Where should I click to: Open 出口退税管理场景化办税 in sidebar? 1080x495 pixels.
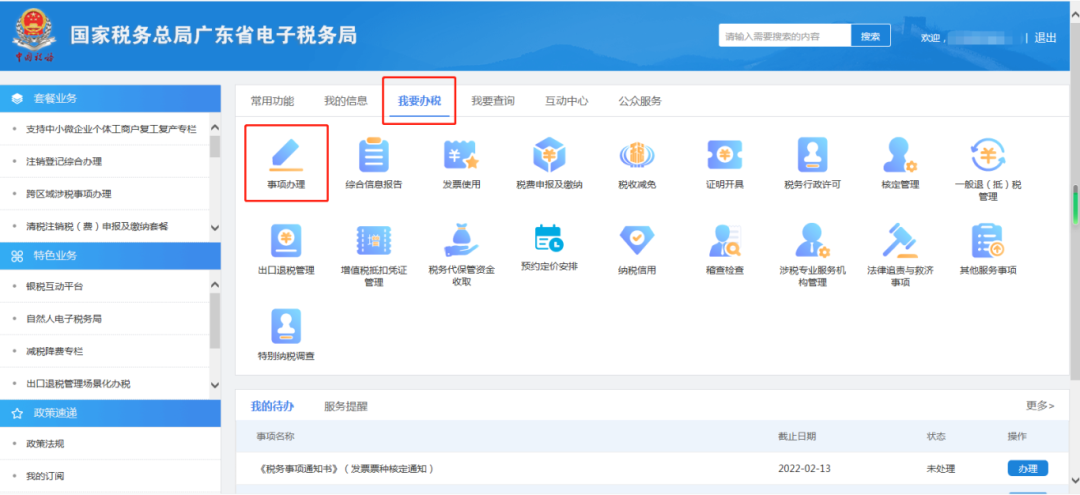78,383
